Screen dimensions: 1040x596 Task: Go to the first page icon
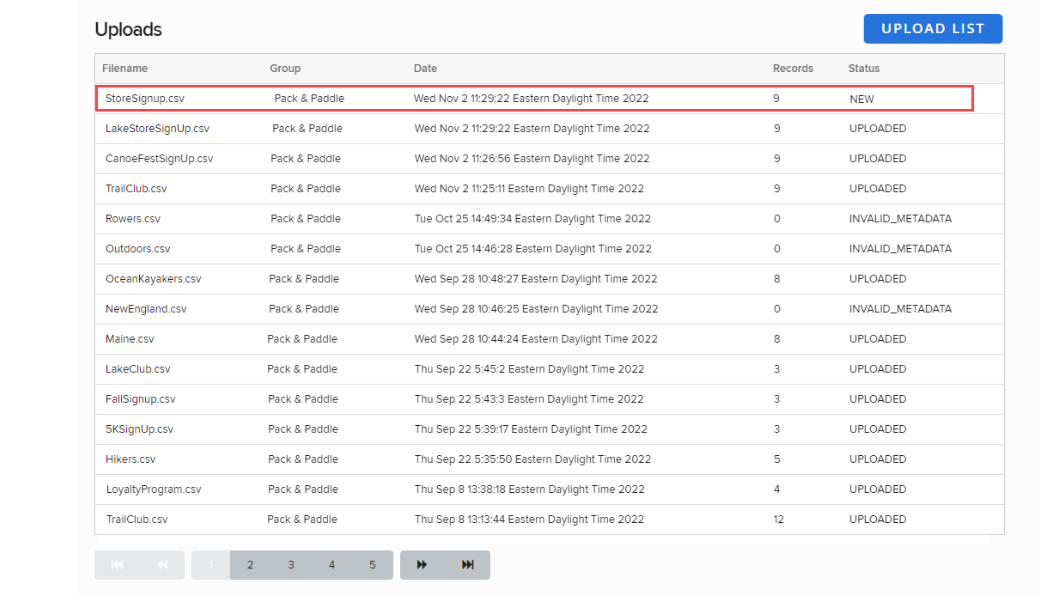tap(117, 565)
